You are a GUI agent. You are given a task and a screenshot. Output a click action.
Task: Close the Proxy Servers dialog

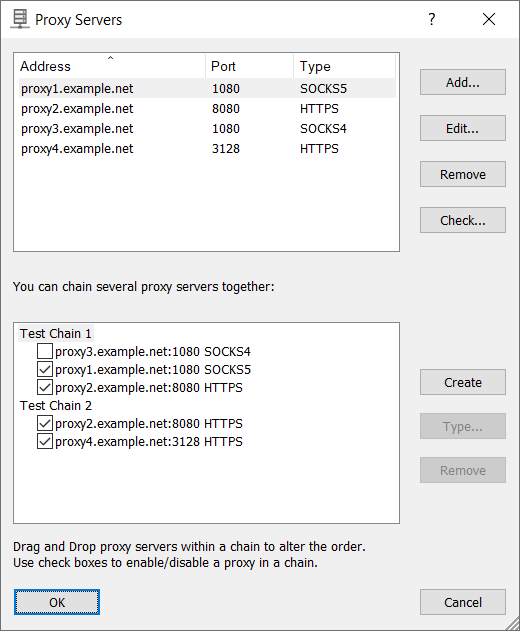click(x=489, y=19)
